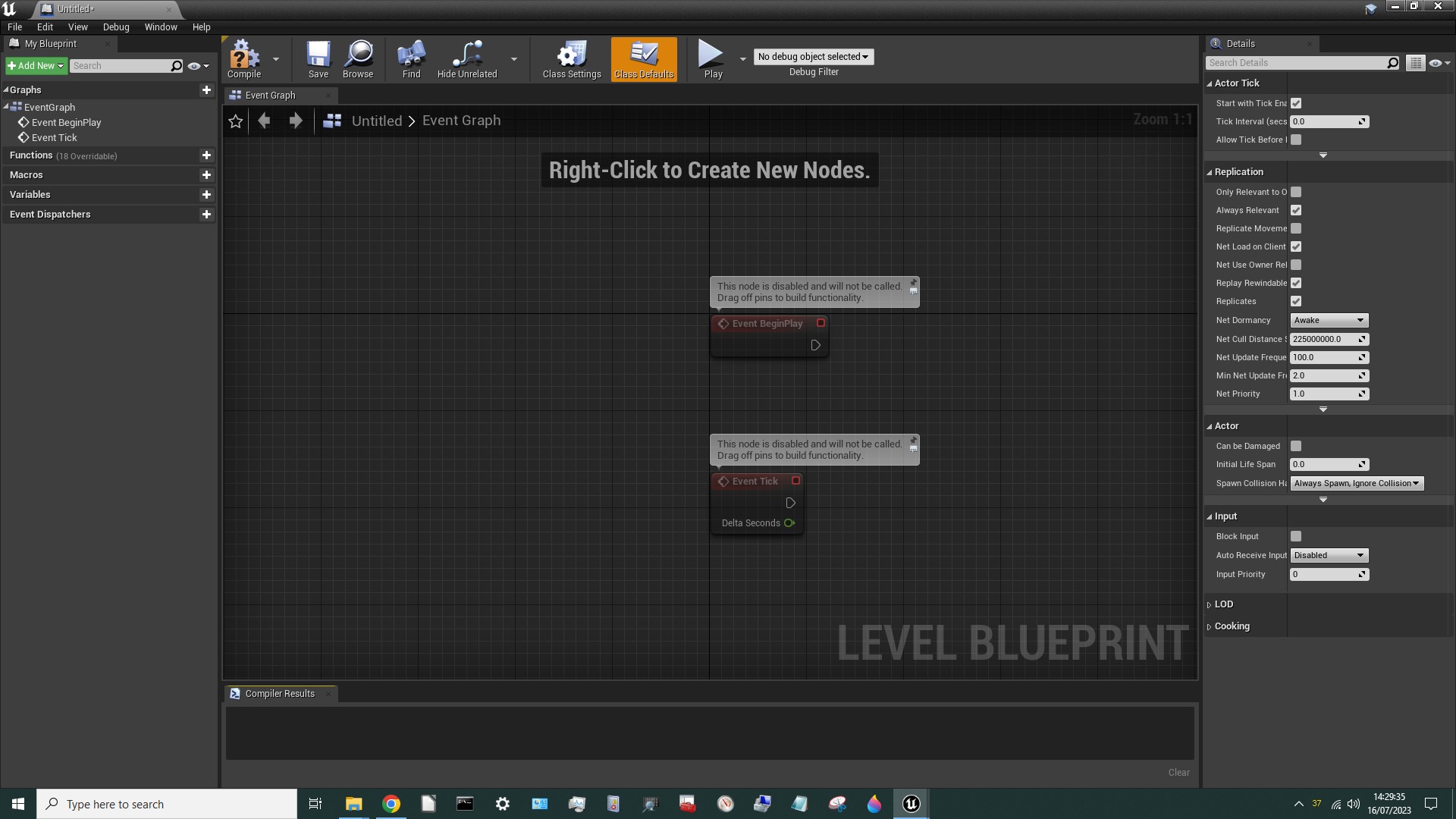Toggle Hide Unrelated nodes
The height and width of the screenshot is (819, 1456).
pos(467,59)
